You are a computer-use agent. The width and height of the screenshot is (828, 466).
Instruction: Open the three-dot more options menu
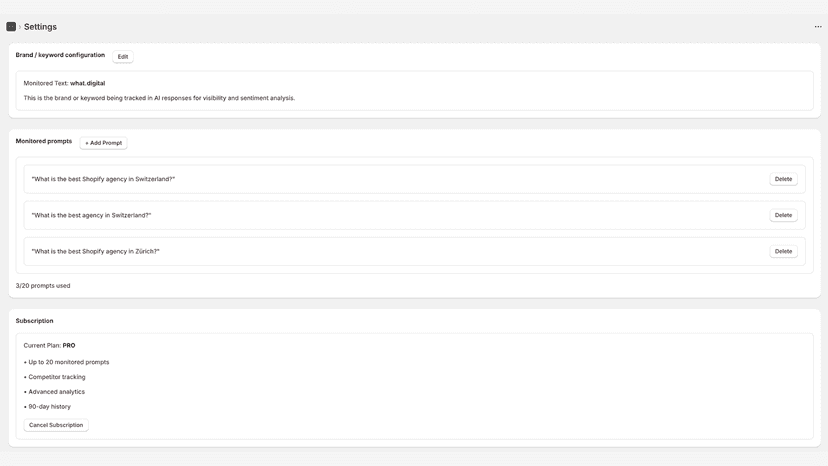(818, 26)
